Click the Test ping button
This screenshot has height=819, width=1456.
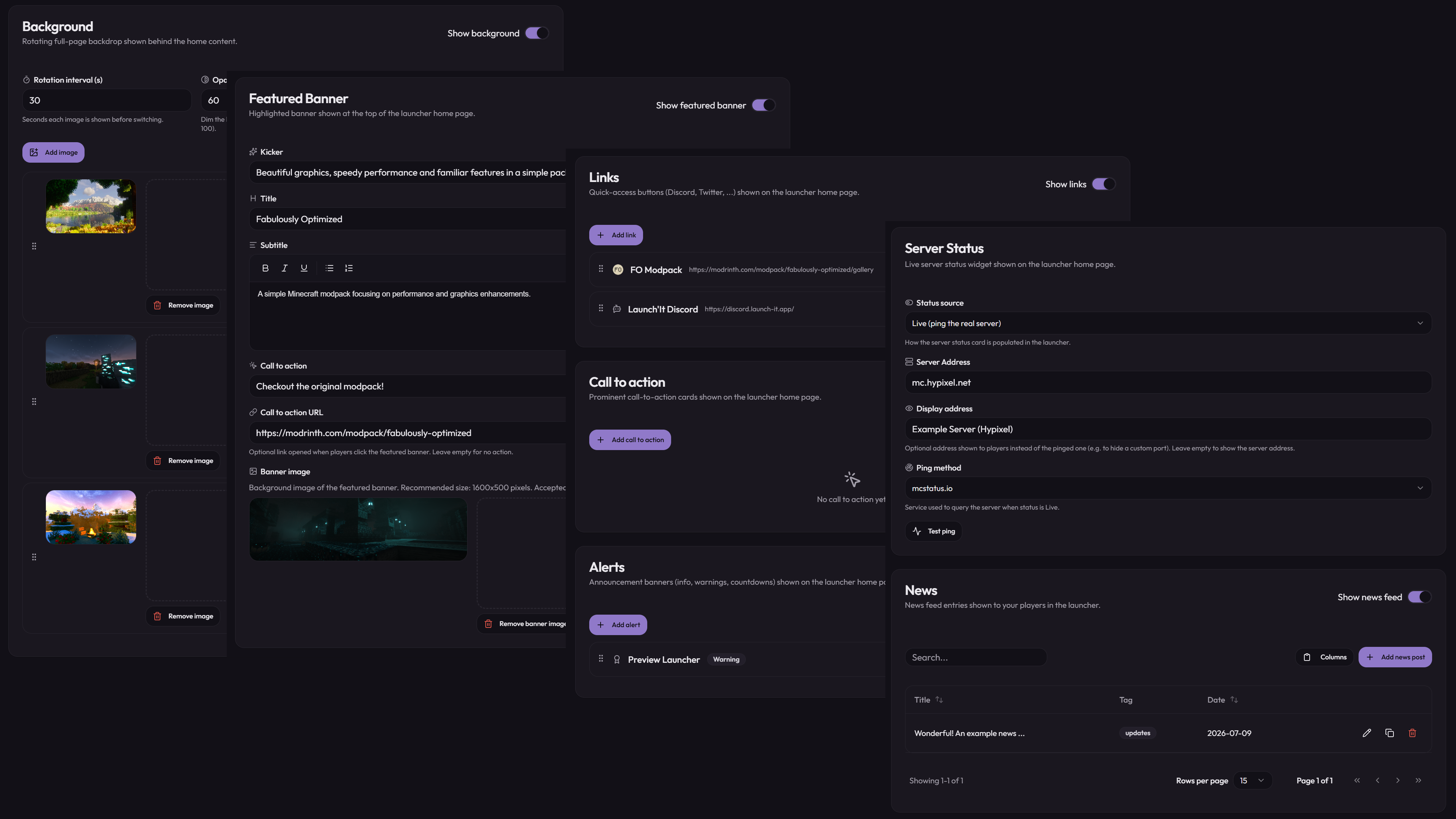tap(933, 531)
